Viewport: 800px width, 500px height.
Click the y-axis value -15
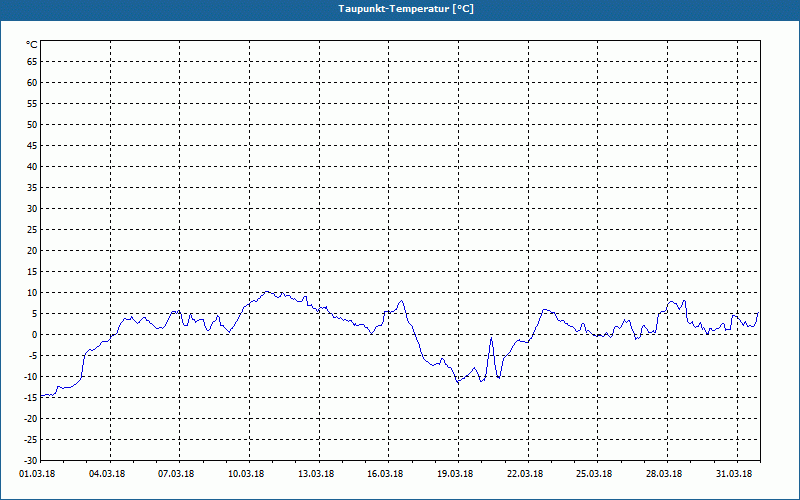point(31,397)
